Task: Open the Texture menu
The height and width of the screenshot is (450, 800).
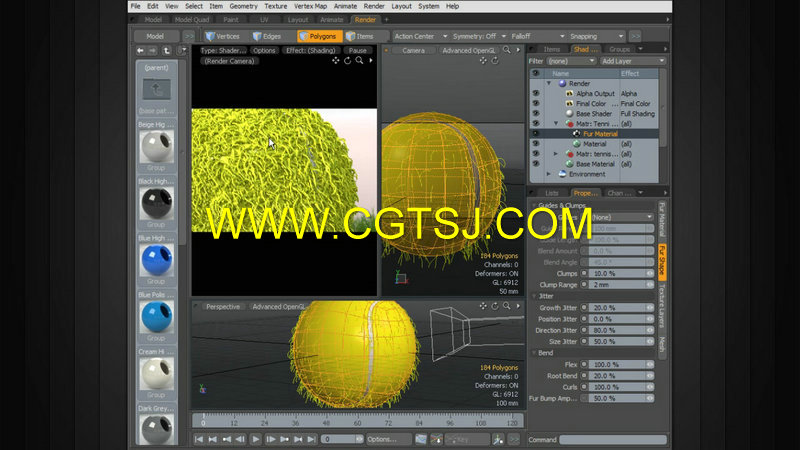Action: tap(276, 6)
